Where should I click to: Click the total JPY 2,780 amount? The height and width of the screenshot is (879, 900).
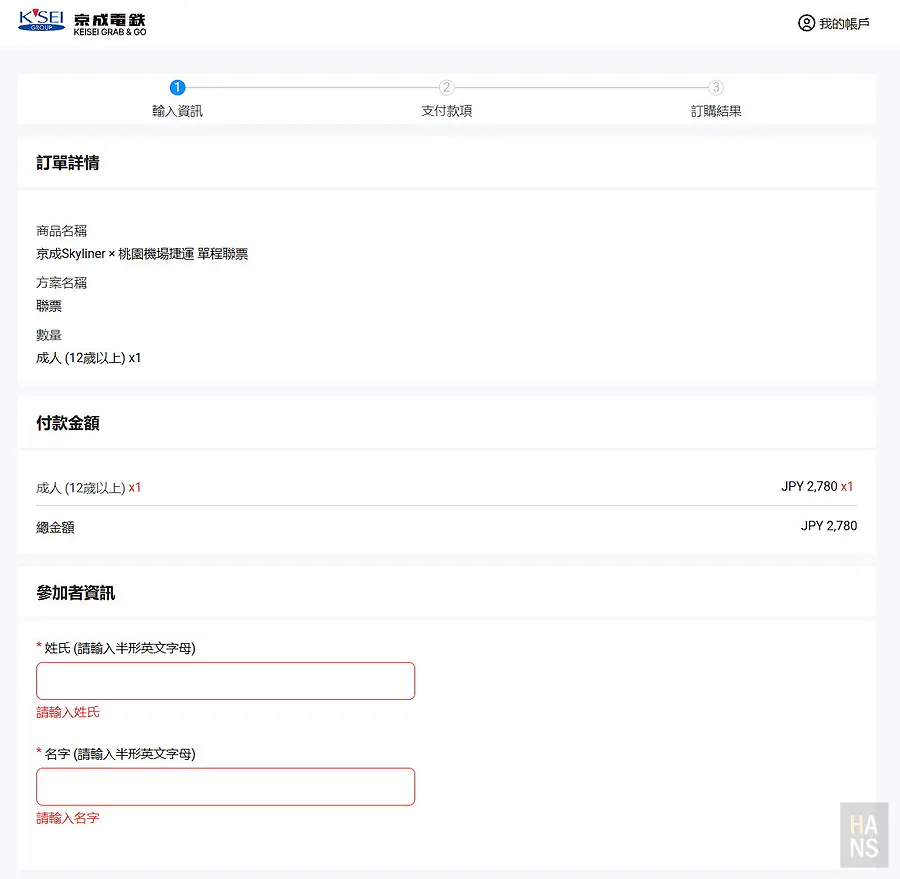tap(829, 525)
